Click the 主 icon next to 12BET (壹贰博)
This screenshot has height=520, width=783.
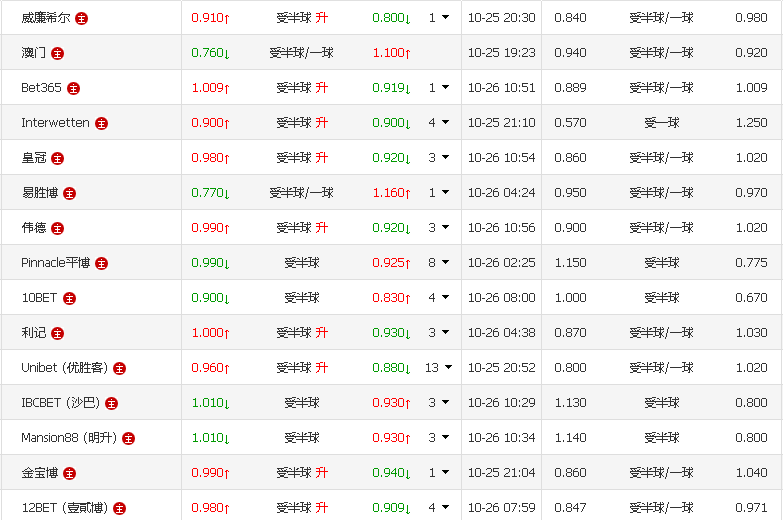coord(119,508)
